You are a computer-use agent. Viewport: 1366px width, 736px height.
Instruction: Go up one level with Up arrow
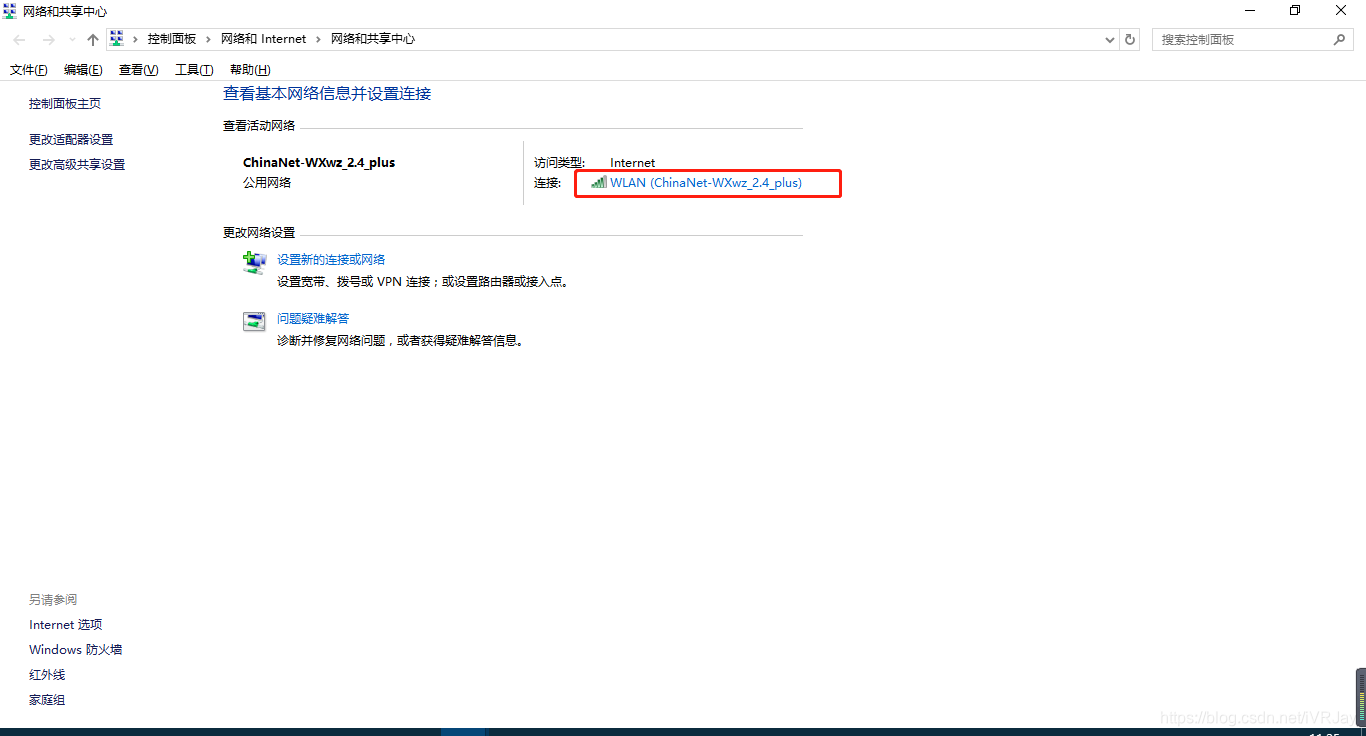point(93,39)
